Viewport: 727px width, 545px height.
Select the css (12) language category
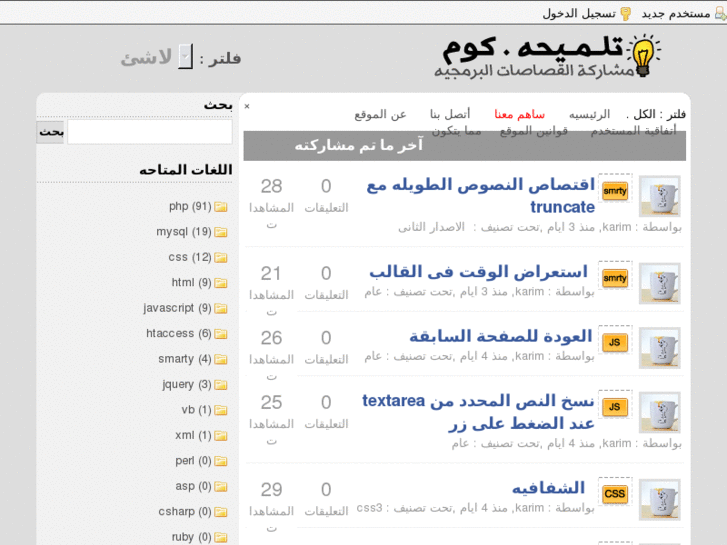[x=190, y=257]
